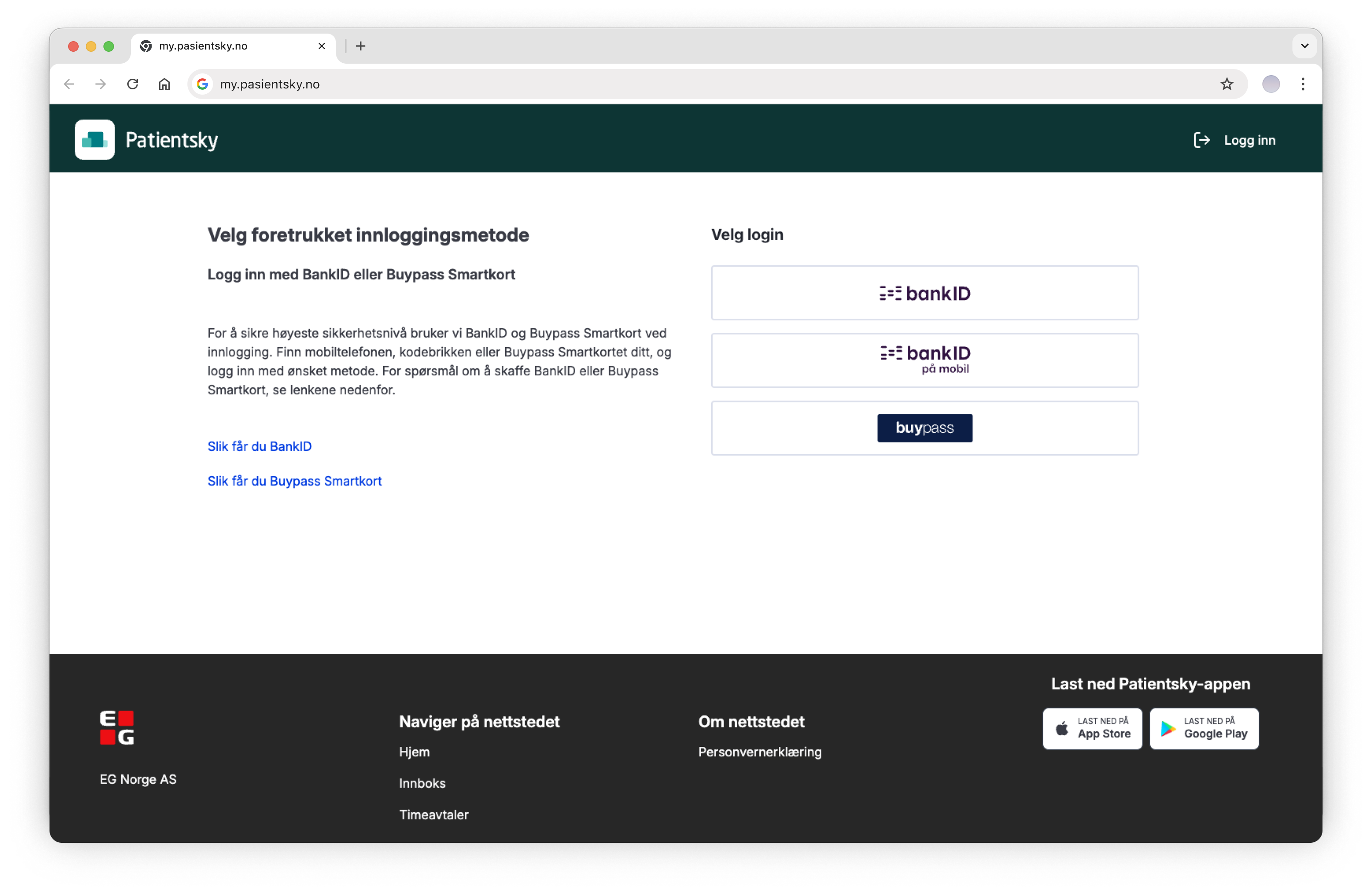
Task: Click the Patientsky logo icon
Action: click(95, 140)
